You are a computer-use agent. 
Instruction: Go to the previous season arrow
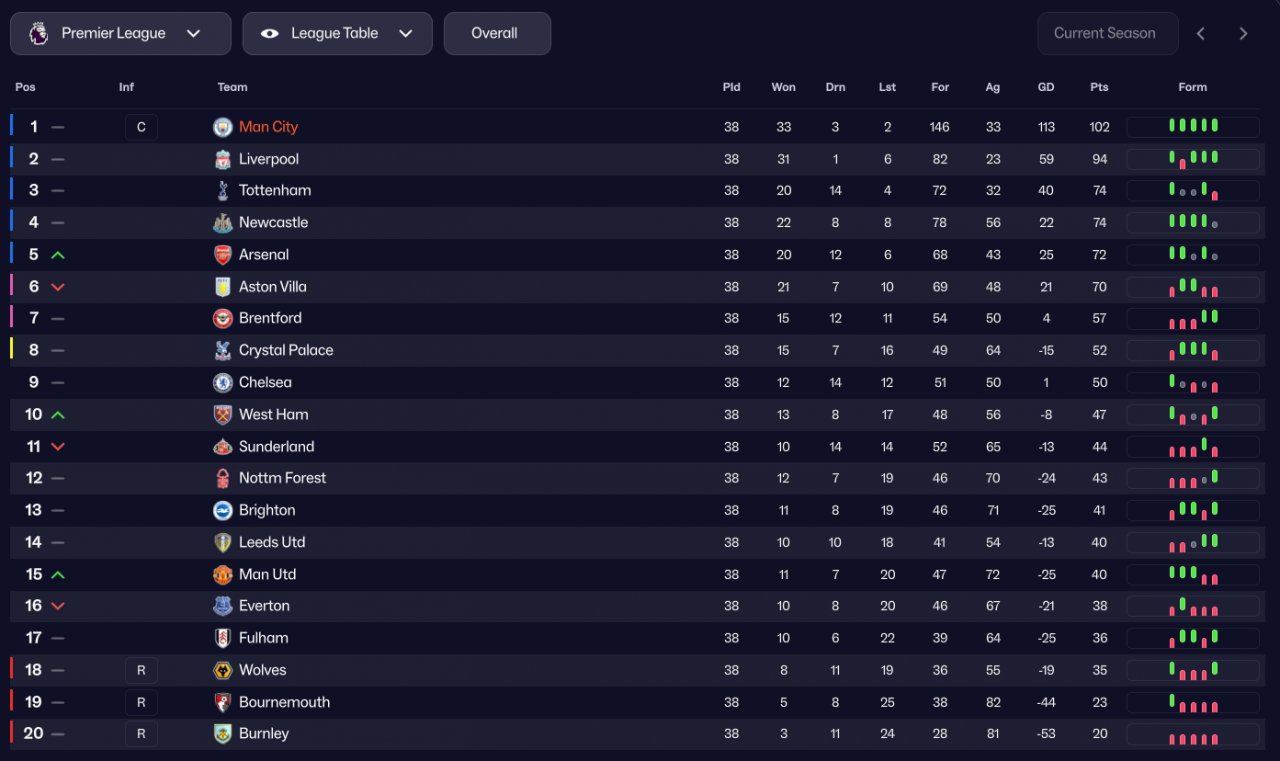pyautogui.click(x=1201, y=33)
